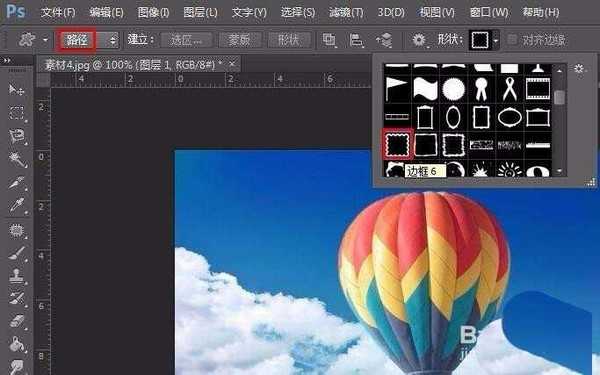The image size is (600, 375).
Task: Close the 素材4.jpg document tab
Action: click(232, 64)
